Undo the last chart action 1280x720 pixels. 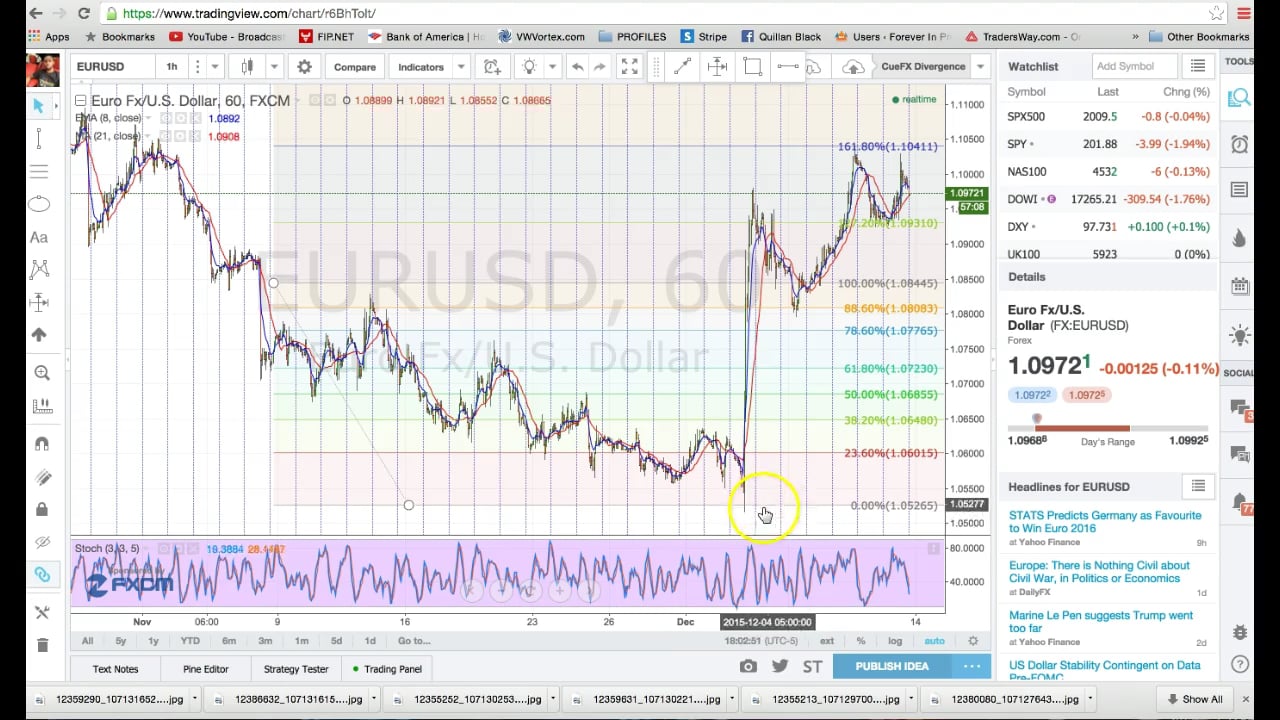click(x=577, y=67)
